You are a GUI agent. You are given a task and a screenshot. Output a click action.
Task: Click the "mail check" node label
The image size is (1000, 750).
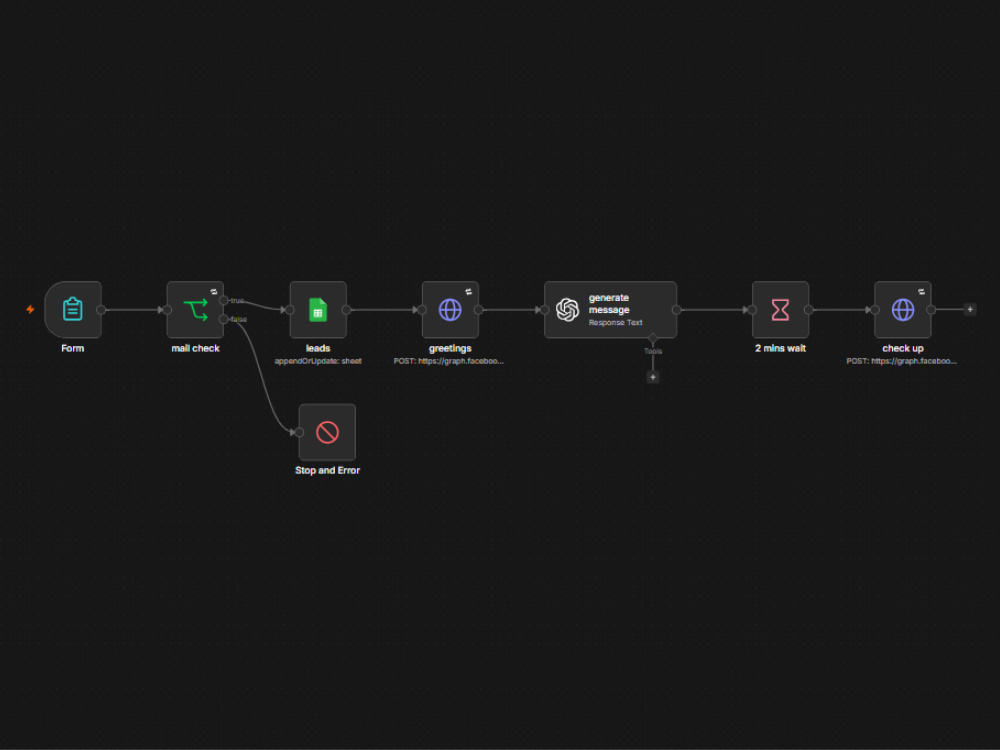[195, 348]
